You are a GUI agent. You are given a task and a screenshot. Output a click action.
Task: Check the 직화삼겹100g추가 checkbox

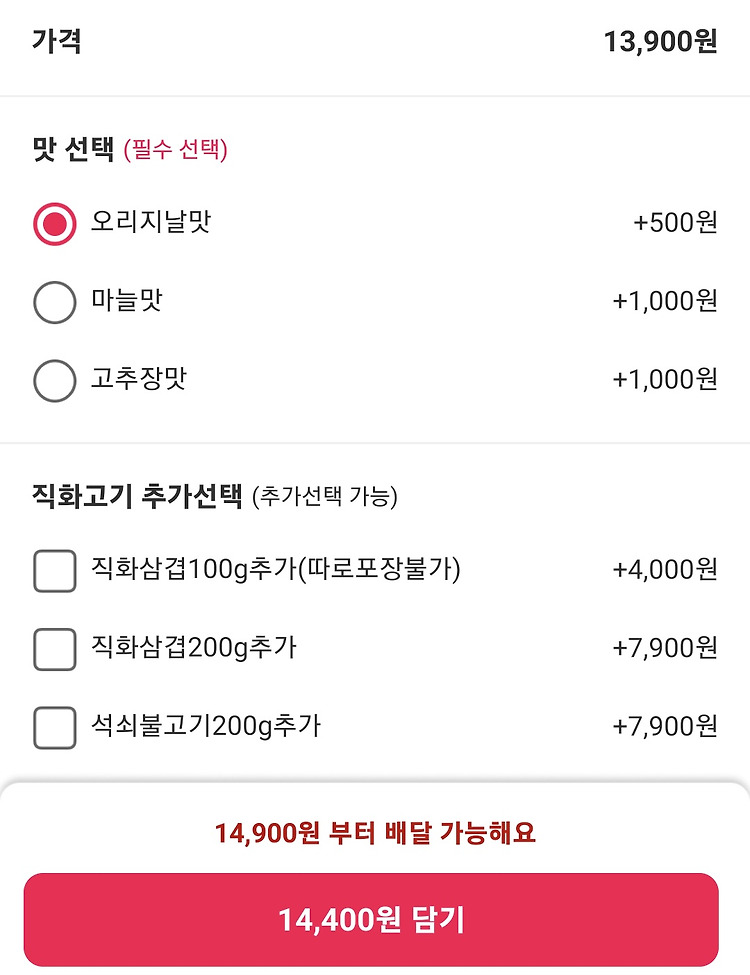tap(55, 570)
